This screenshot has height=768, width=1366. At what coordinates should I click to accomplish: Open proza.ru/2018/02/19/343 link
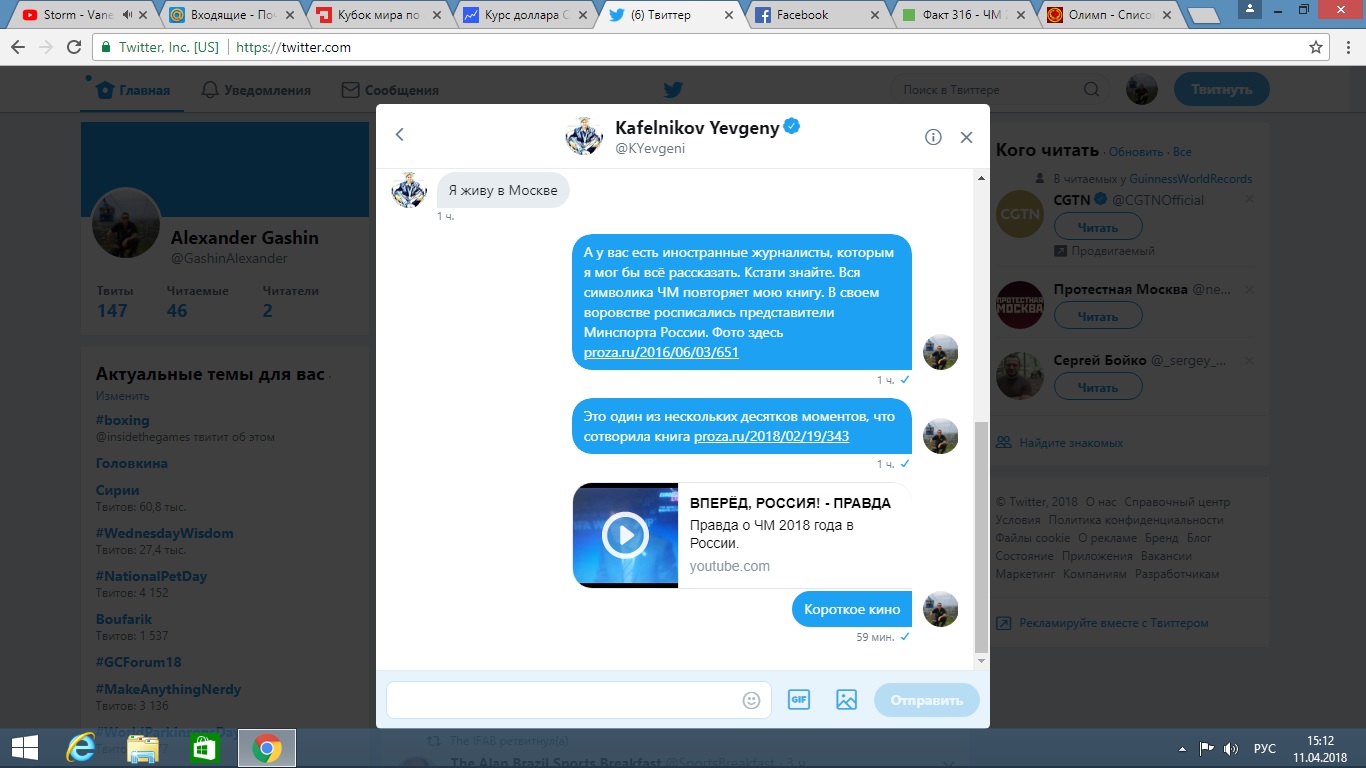[772, 436]
